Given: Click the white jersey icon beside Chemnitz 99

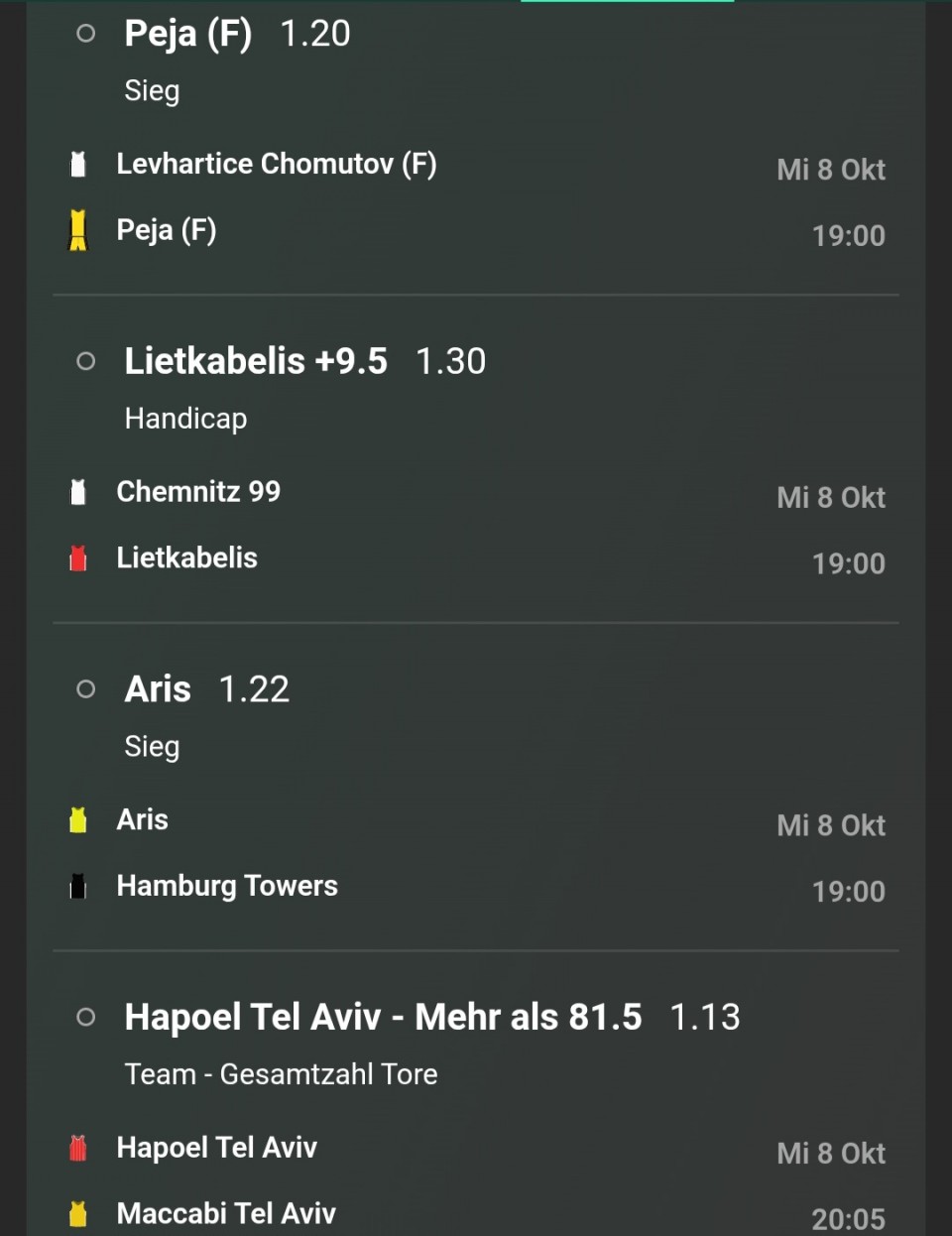Looking at the screenshot, I should (x=78, y=492).
